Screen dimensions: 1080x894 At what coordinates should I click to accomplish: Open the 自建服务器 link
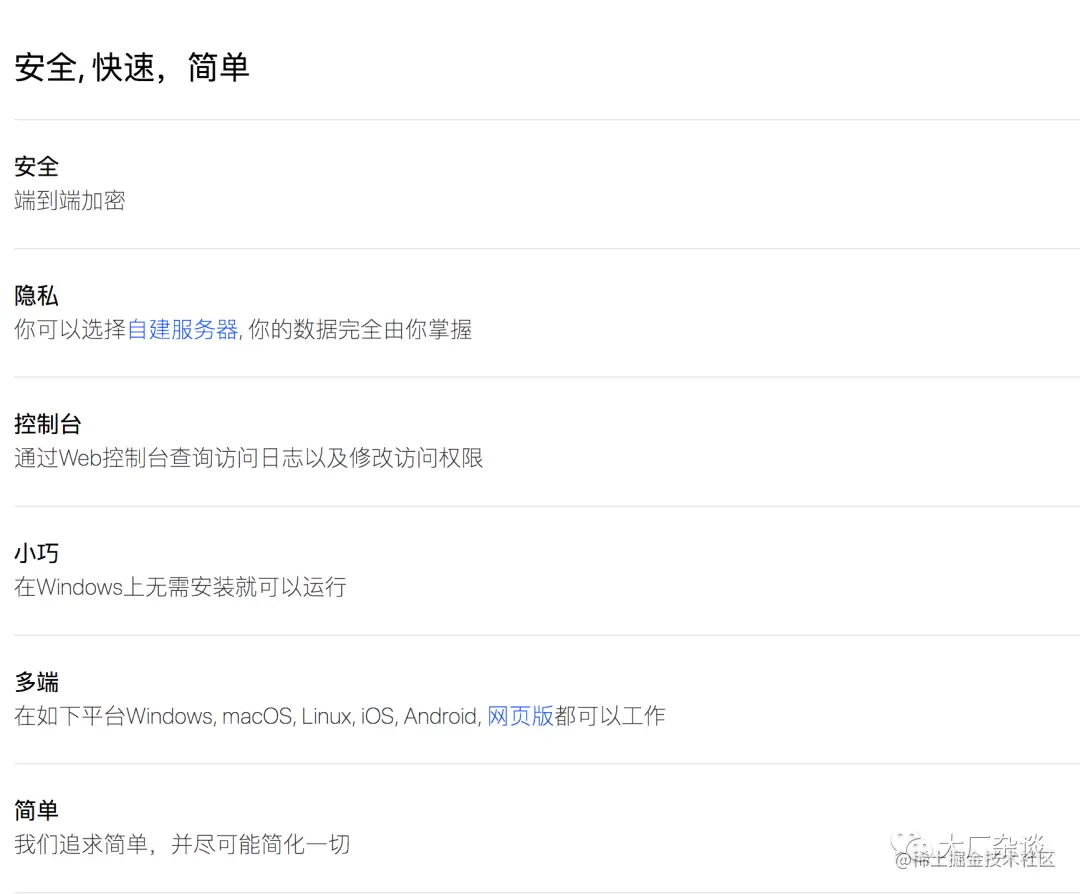click(183, 329)
